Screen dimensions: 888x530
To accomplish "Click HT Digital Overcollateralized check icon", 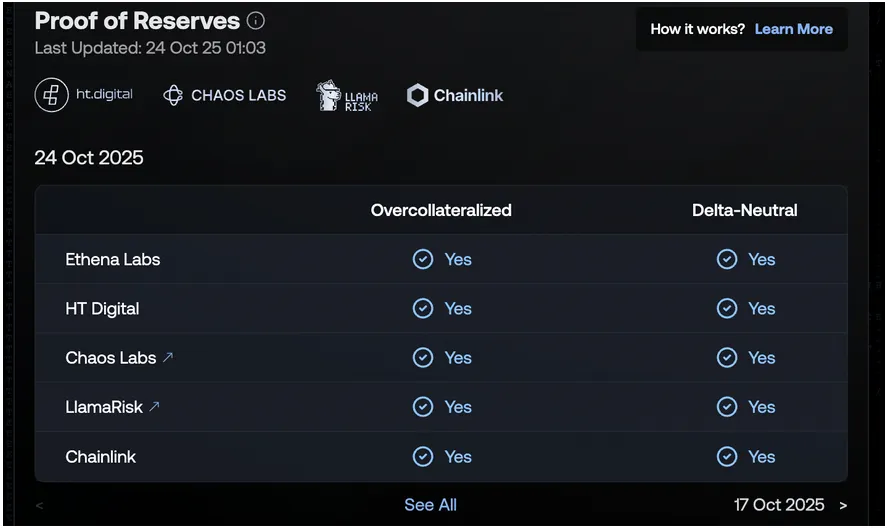I will coord(423,309).
